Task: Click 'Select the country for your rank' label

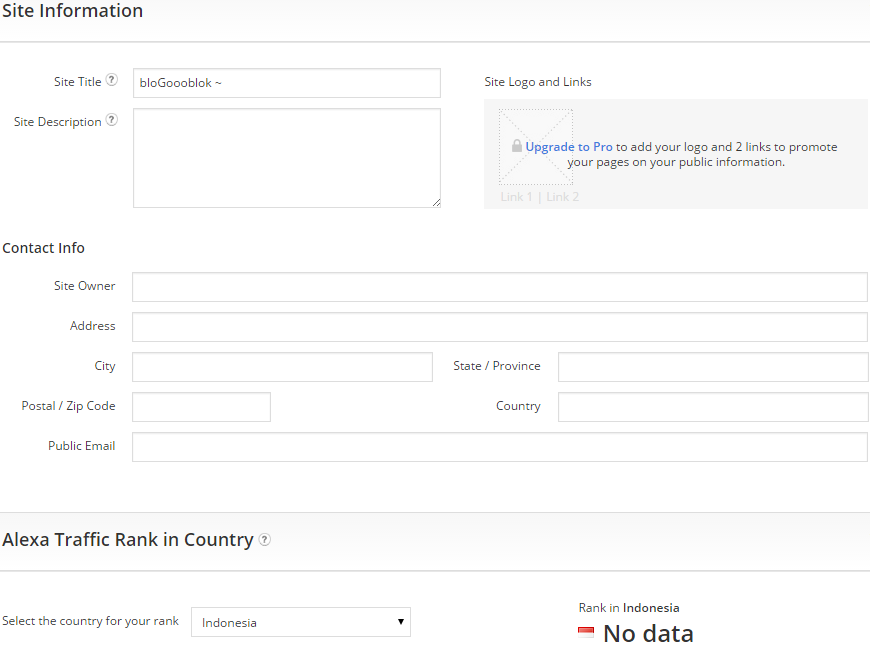Action: tap(90, 621)
